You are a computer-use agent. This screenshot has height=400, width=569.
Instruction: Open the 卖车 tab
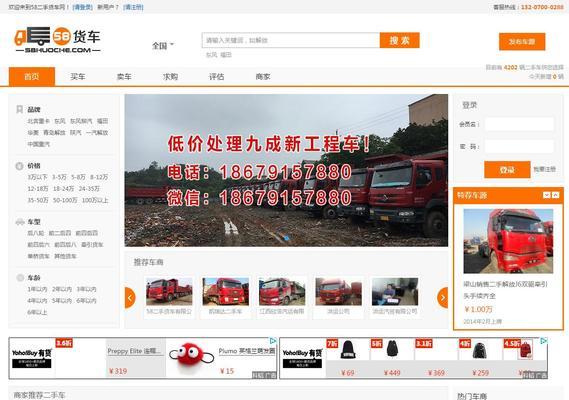click(124, 77)
